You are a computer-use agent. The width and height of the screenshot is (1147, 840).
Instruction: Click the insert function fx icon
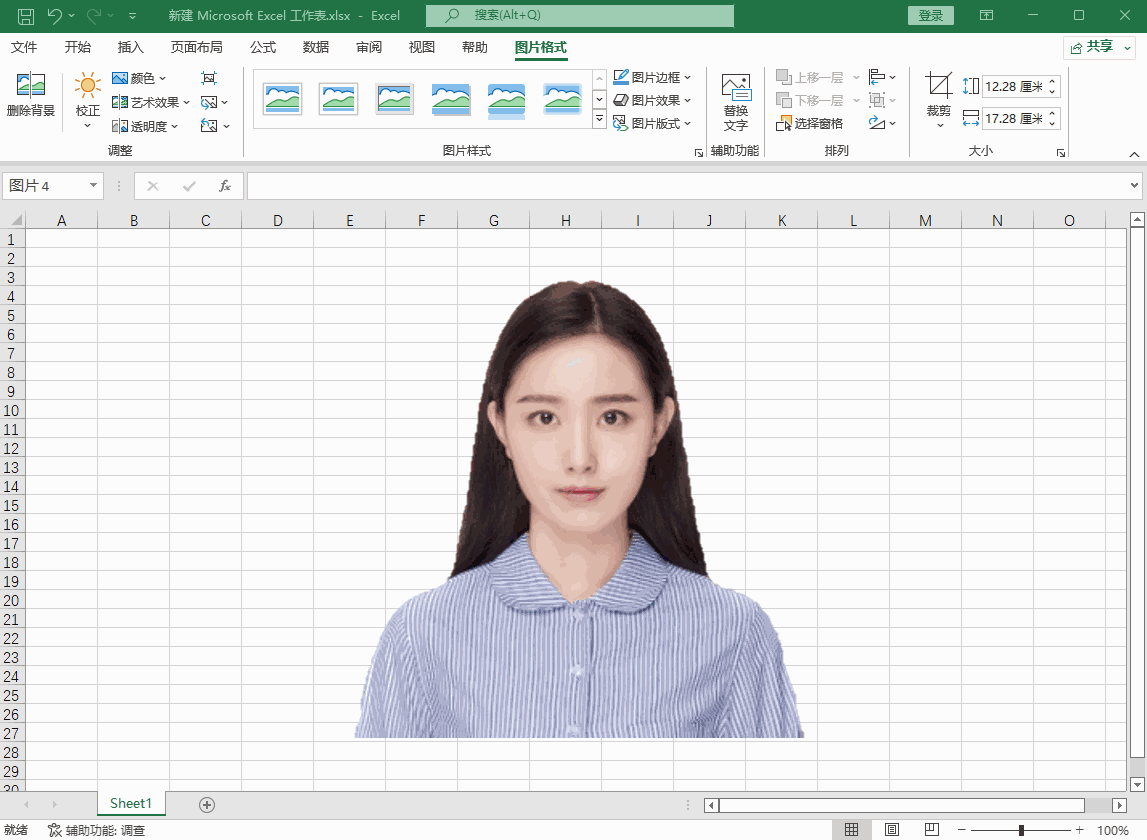coord(225,186)
